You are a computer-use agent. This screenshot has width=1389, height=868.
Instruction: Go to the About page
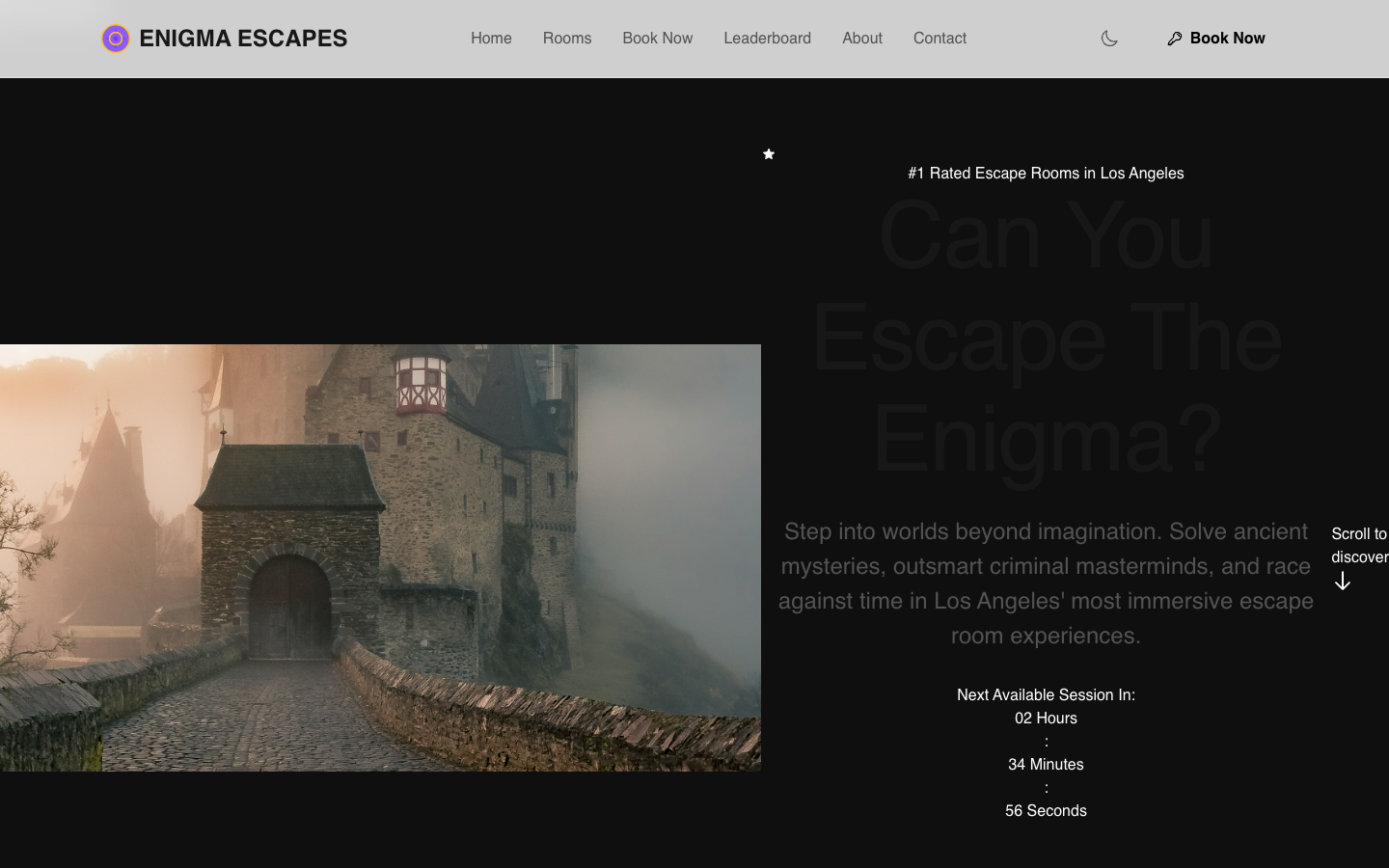861,39
